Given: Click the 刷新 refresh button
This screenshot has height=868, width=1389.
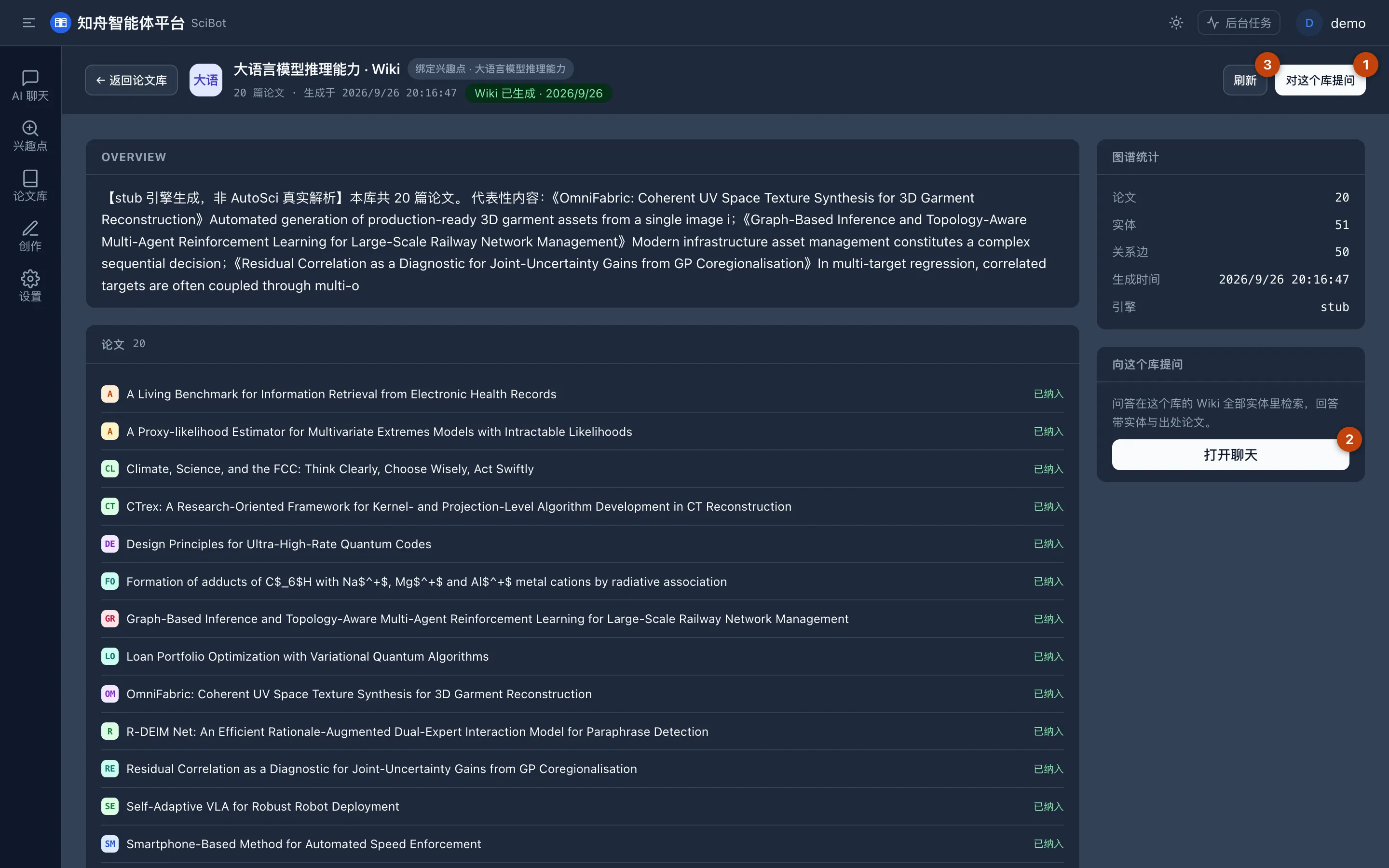Looking at the screenshot, I should pyautogui.click(x=1245, y=81).
